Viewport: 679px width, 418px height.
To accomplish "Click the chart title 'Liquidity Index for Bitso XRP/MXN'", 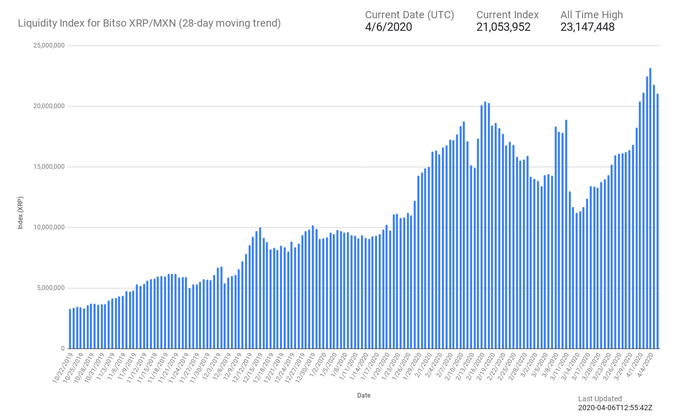I will (149, 22).
